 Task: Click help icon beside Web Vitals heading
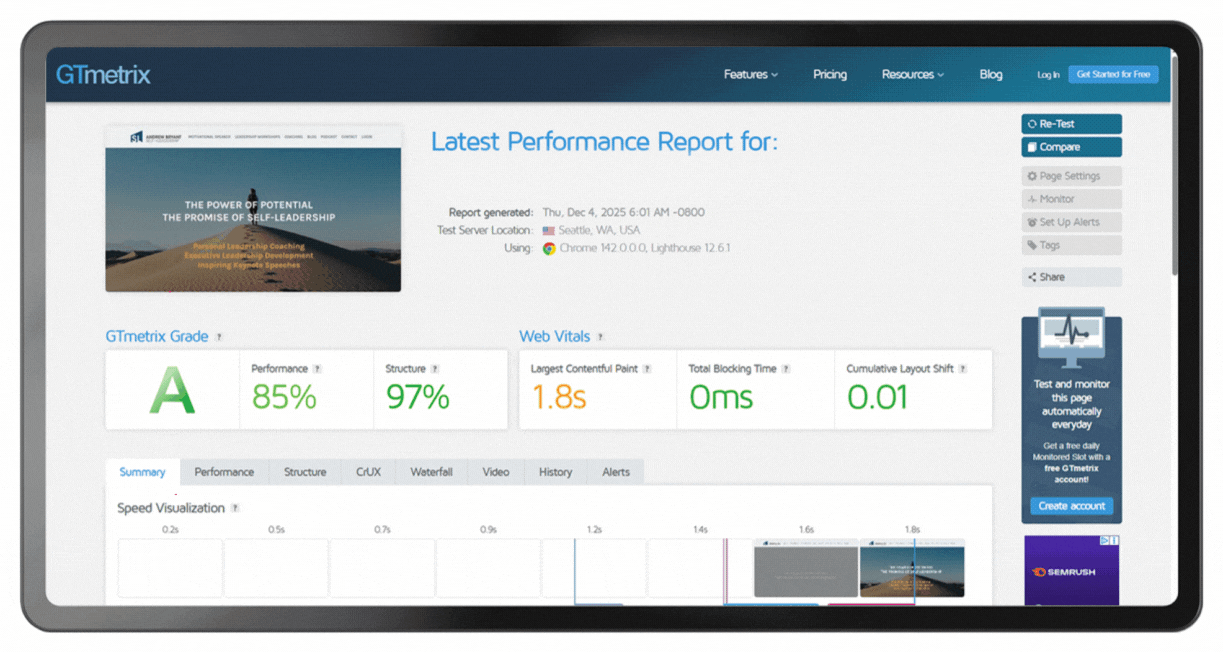pyautogui.click(x=600, y=337)
